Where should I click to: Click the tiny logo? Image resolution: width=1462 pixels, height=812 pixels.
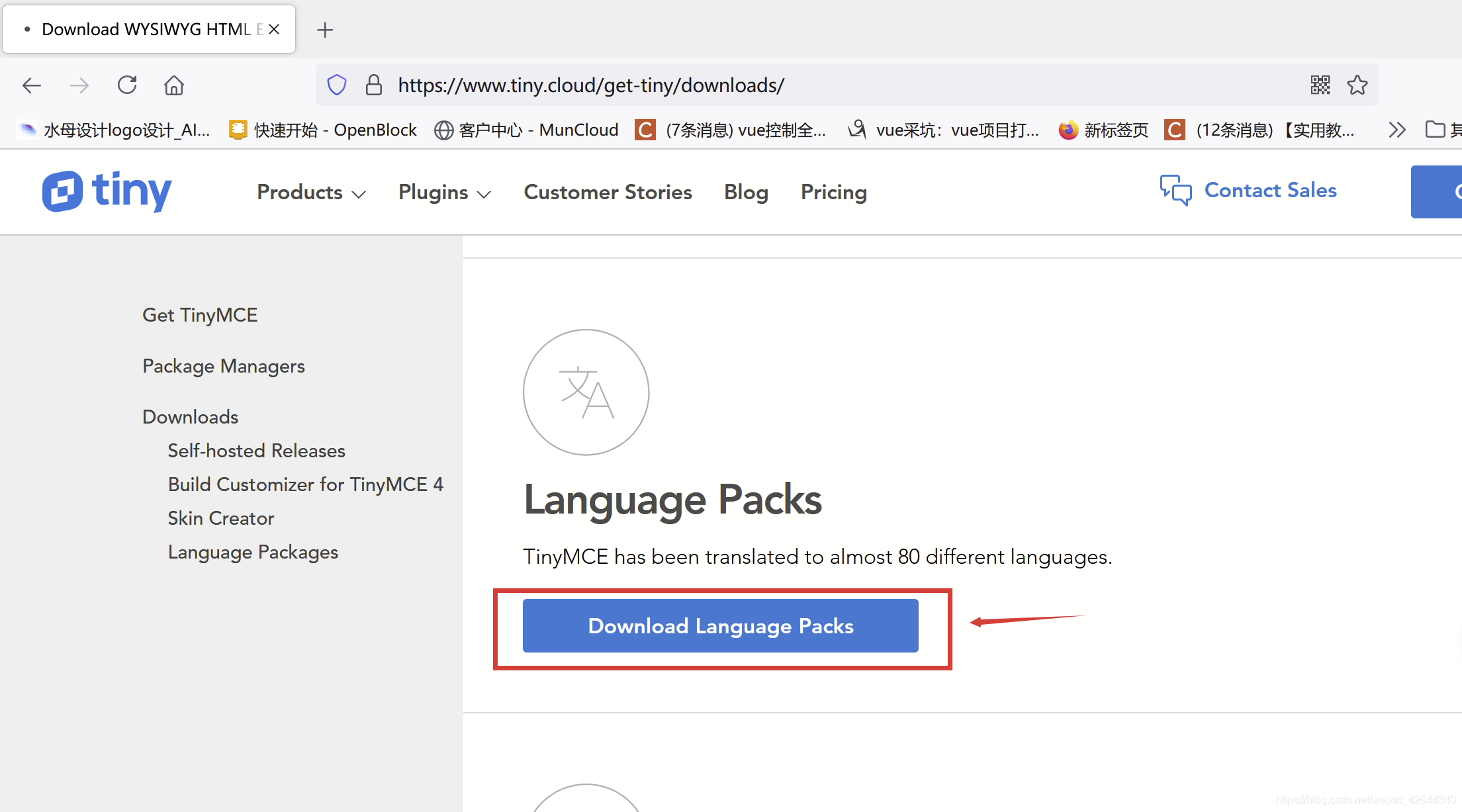(x=107, y=191)
